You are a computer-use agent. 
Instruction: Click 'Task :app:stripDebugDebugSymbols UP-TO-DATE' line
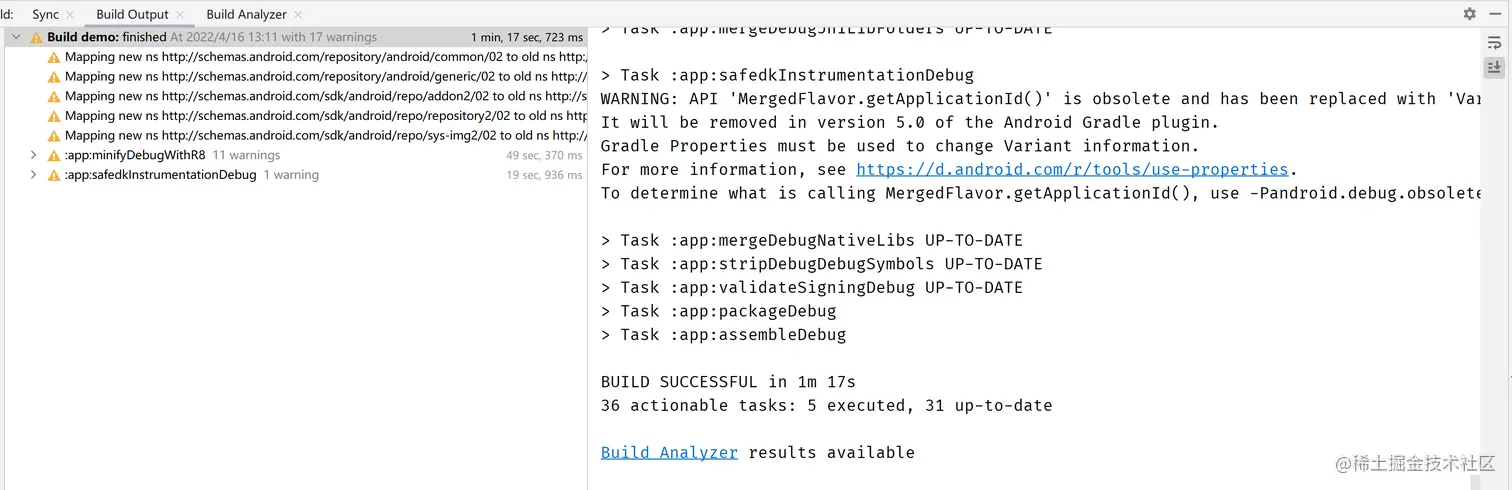[x=821, y=264]
